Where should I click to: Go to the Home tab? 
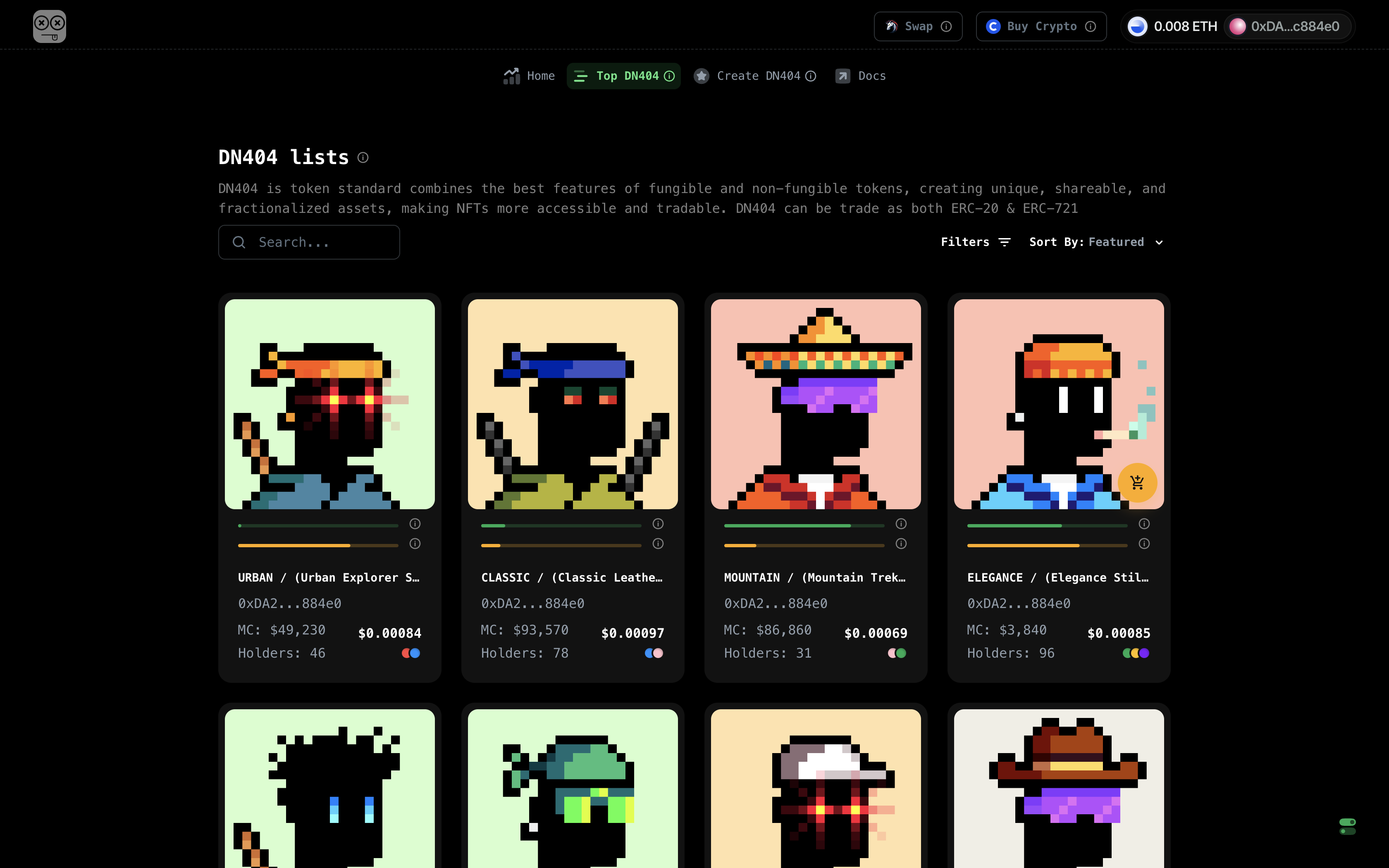[529, 76]
